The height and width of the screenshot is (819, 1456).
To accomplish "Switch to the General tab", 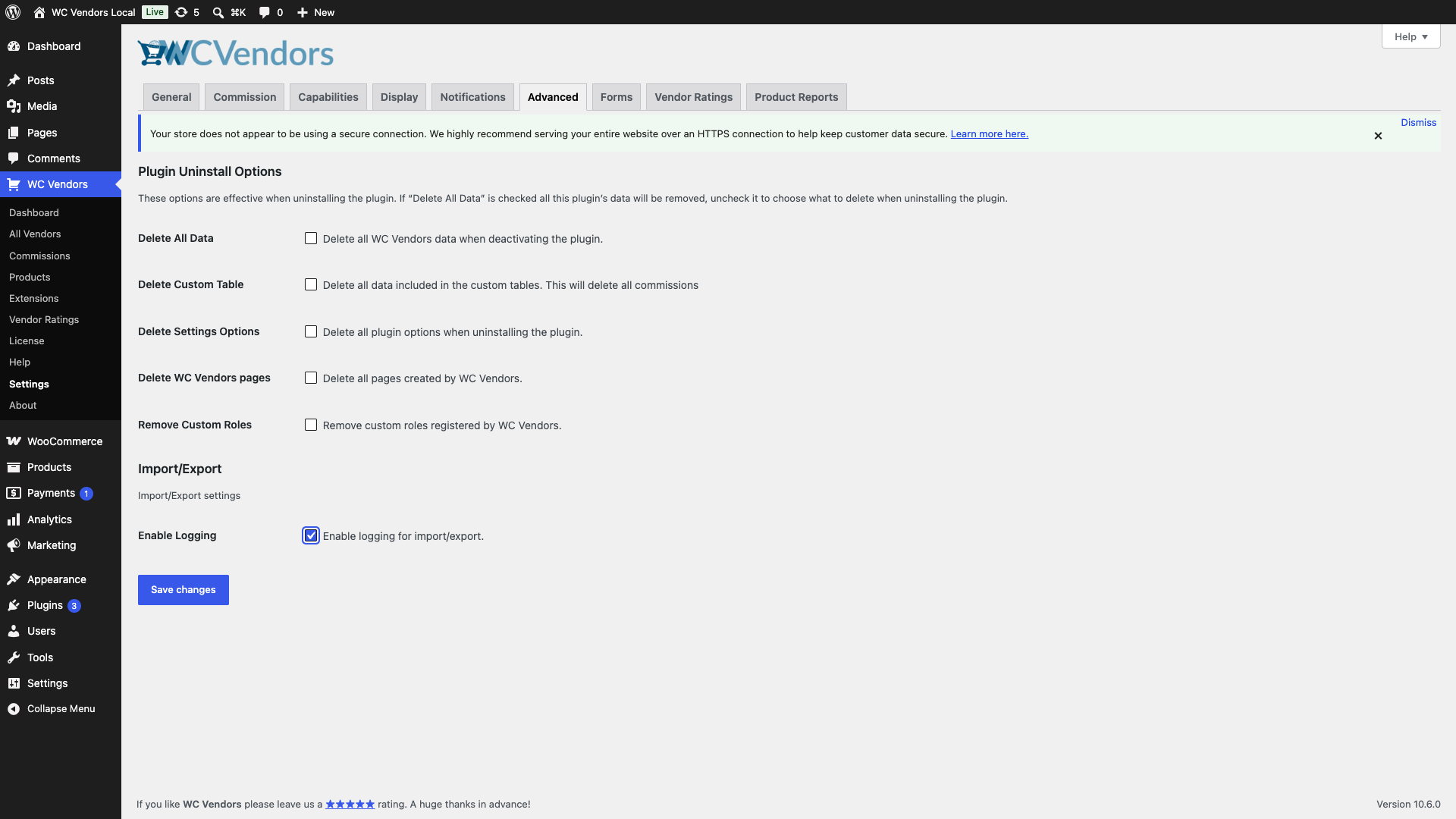I will point(171,97).
